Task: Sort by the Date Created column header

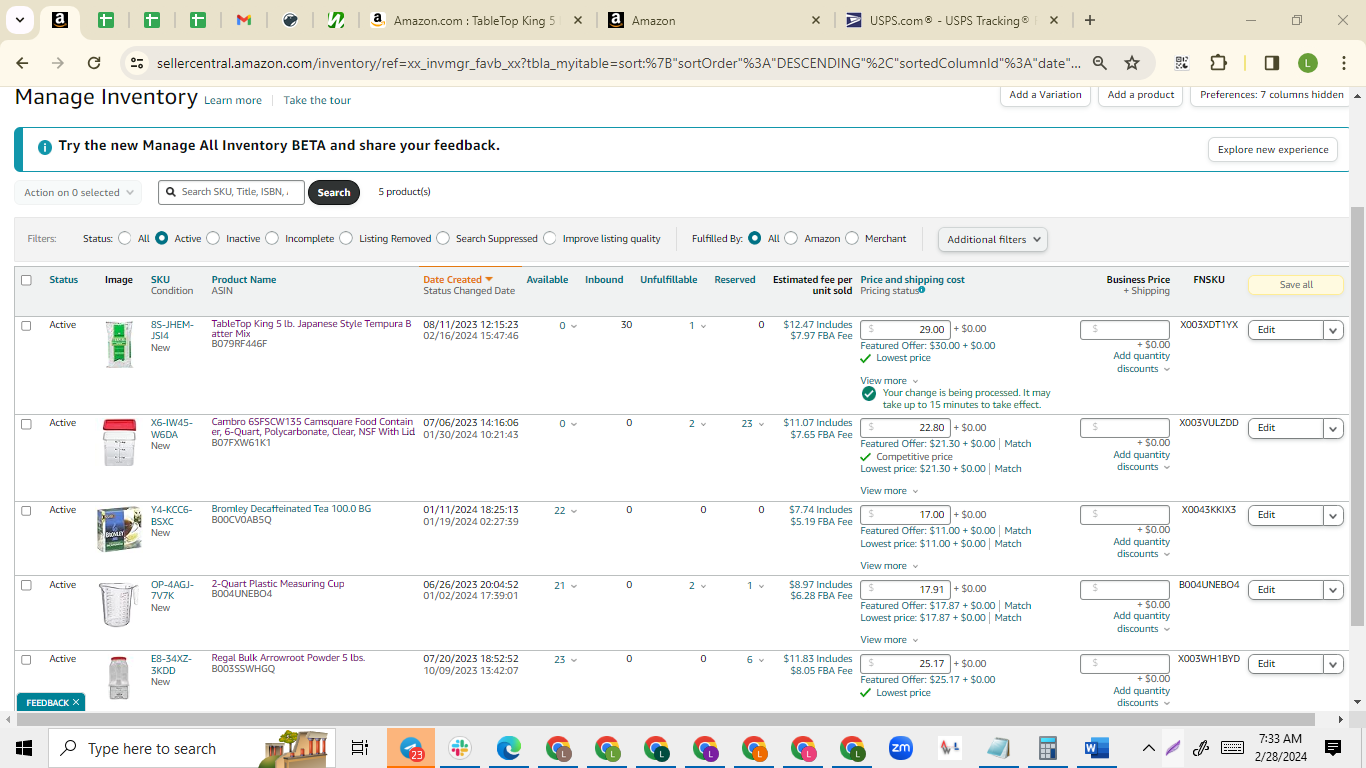Action: (x=458, y=280)
